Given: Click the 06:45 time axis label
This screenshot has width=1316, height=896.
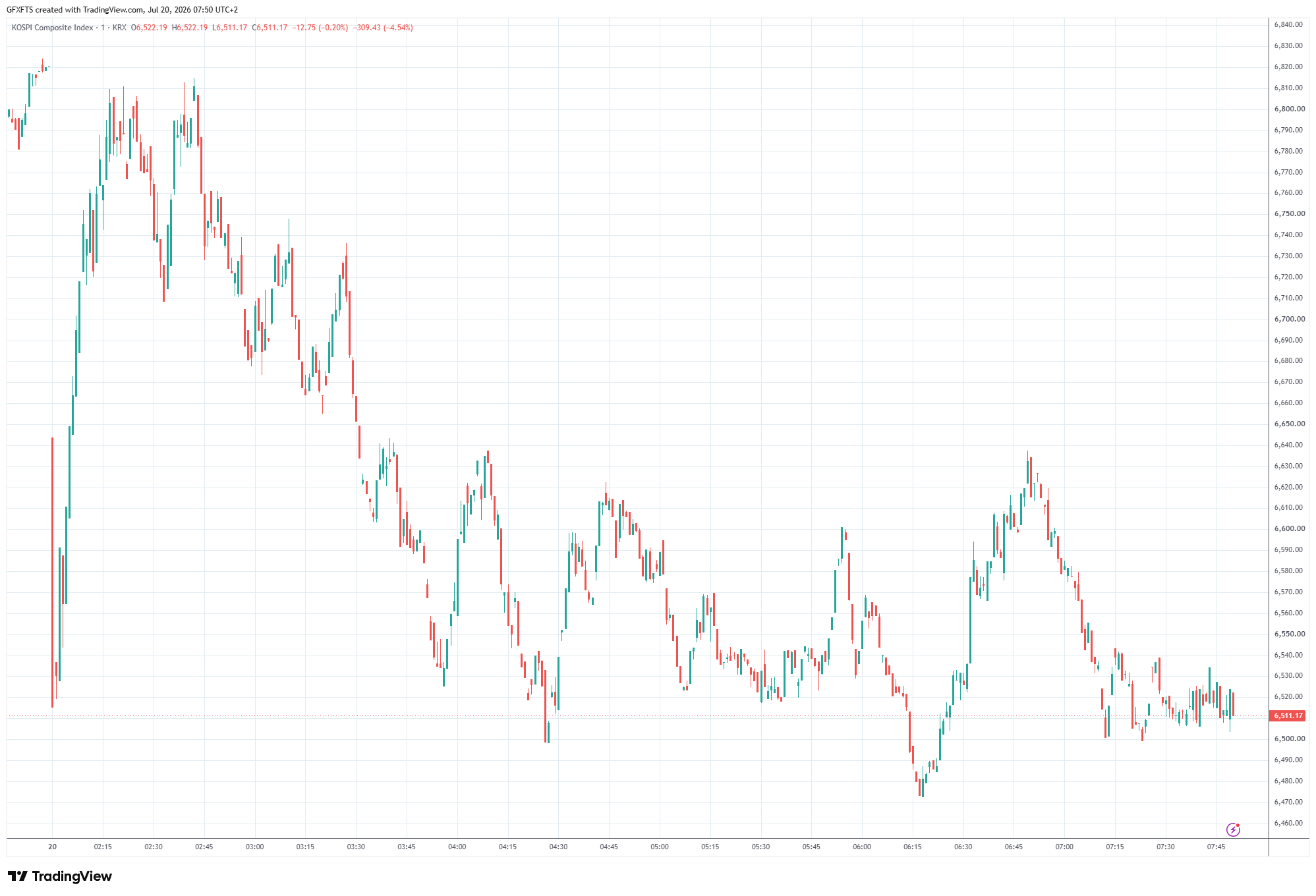Looking at the screenshot, I should click(1014, 847).
